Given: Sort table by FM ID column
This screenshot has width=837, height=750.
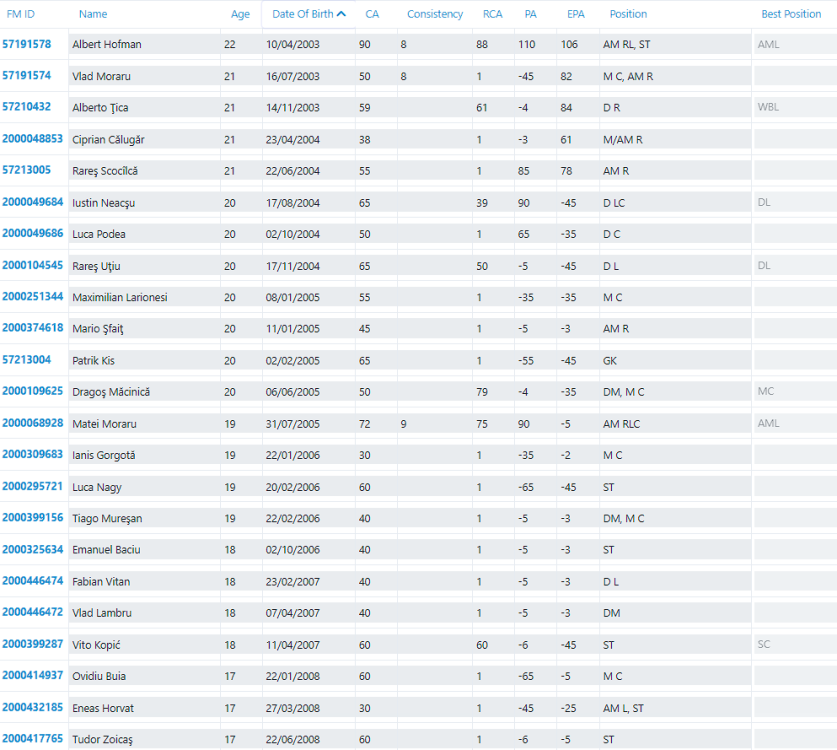Looking at the screenshot, I should (21, 14).
